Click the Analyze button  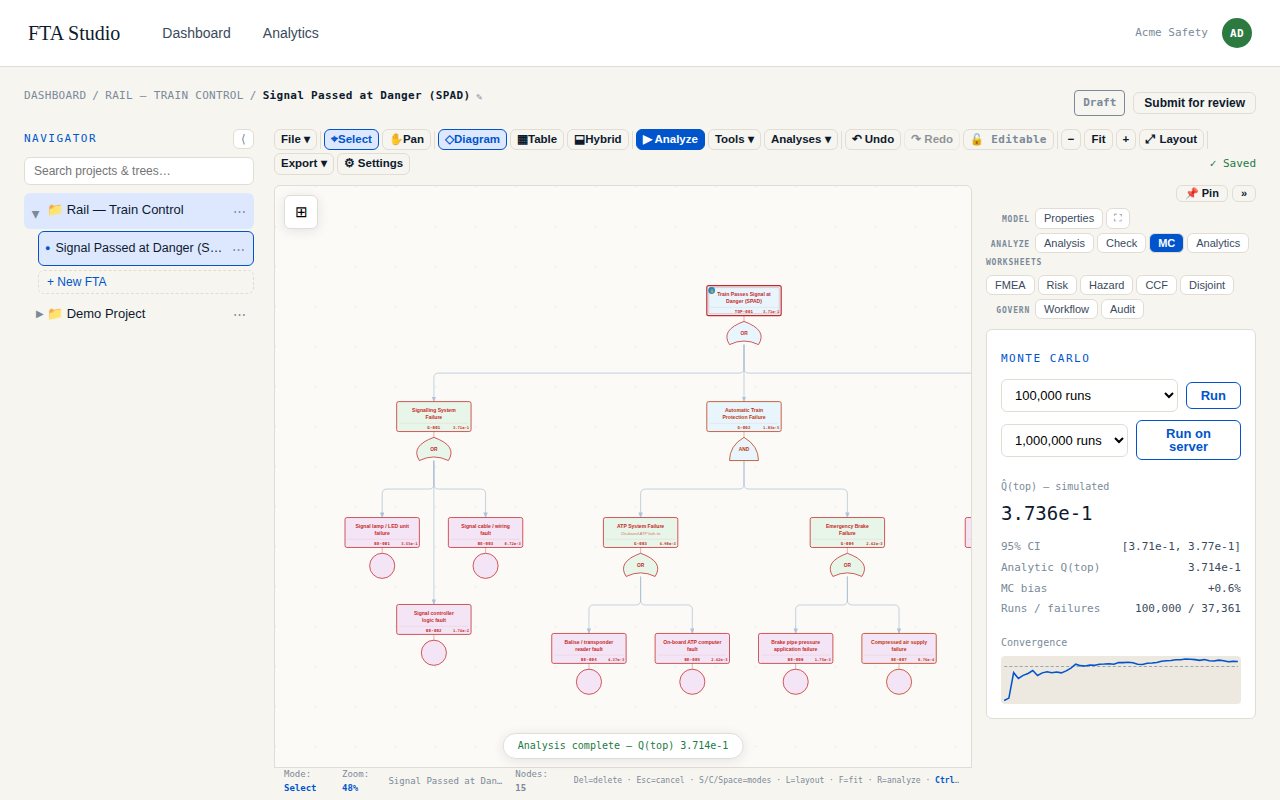pyautogui.click(x=670, y=139)
